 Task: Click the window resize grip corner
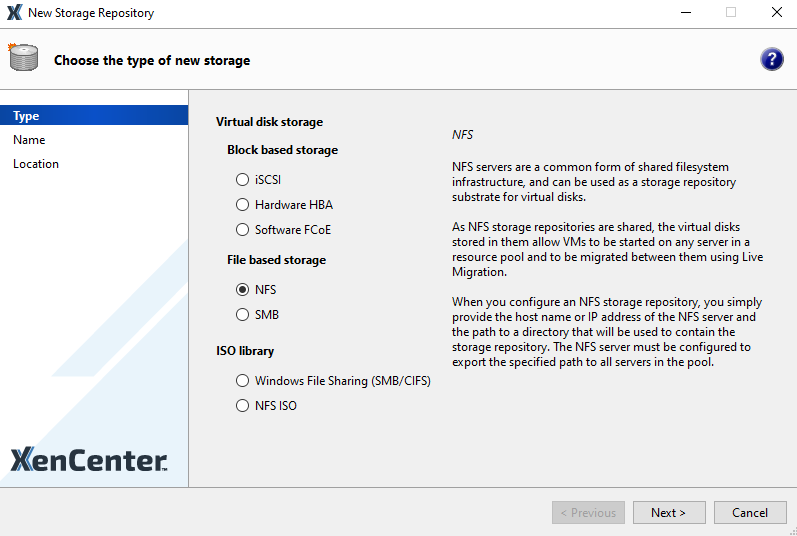[x=792, y=531]
